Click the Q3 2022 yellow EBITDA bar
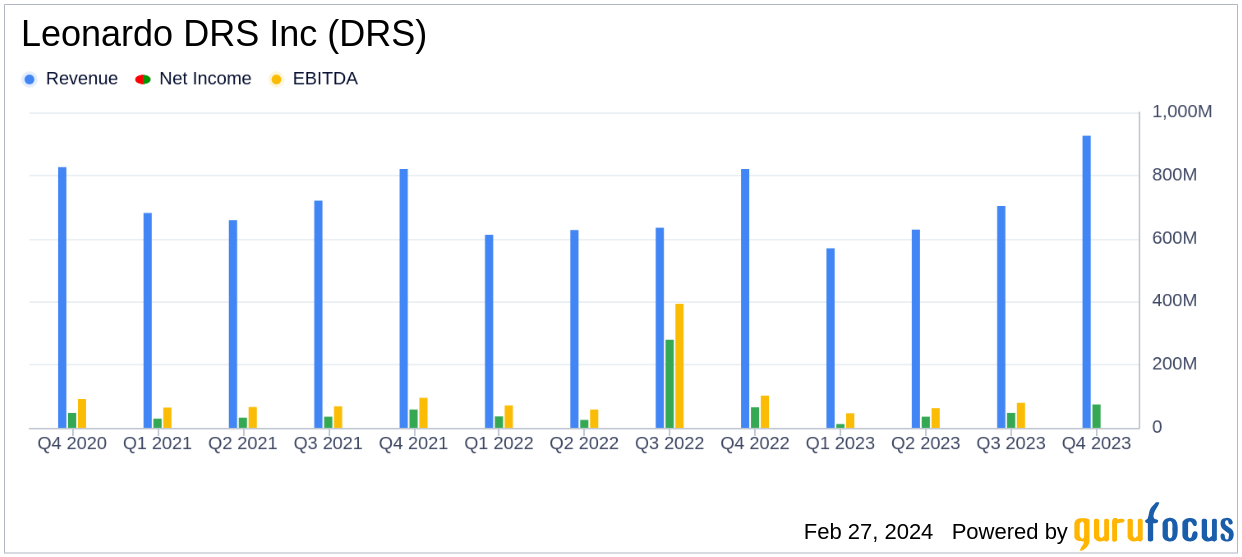This screenshot has width=1242, height=557. pos(679,366)
